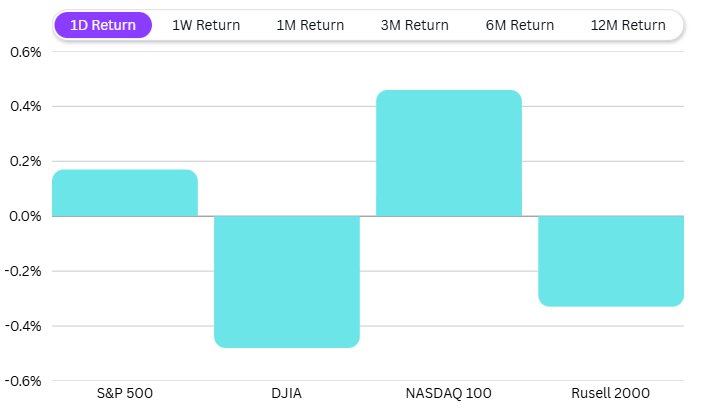Viewport: 702px width, 418px height.
Task: Click the DJIA negative bar
Action: point(287,281)
